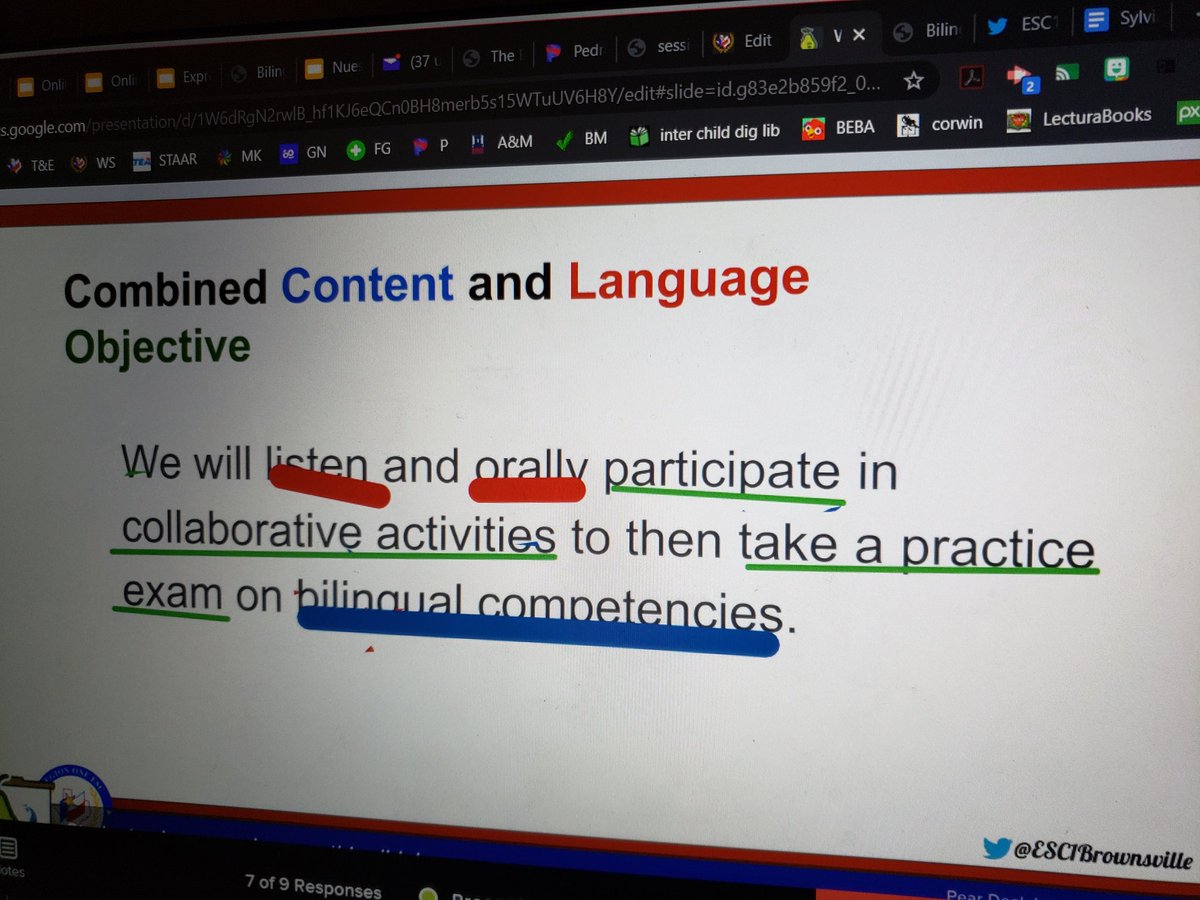Viewport: 1200px width, 900px height.
Task: Switch to the 'Edit' tab
Action: (x=743, y=41)
